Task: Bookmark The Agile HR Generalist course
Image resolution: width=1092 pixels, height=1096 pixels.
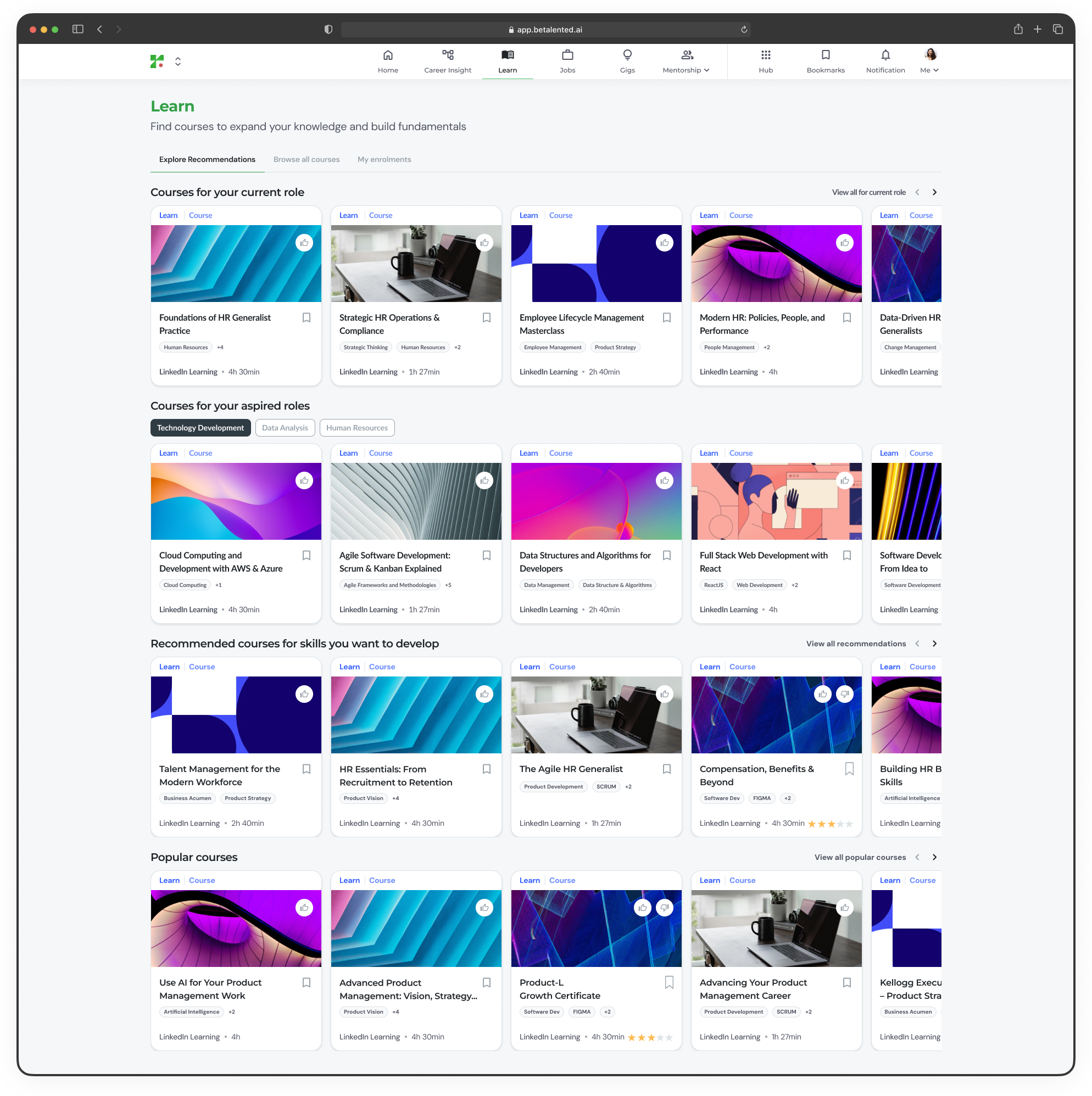Action: pos(666,769)
